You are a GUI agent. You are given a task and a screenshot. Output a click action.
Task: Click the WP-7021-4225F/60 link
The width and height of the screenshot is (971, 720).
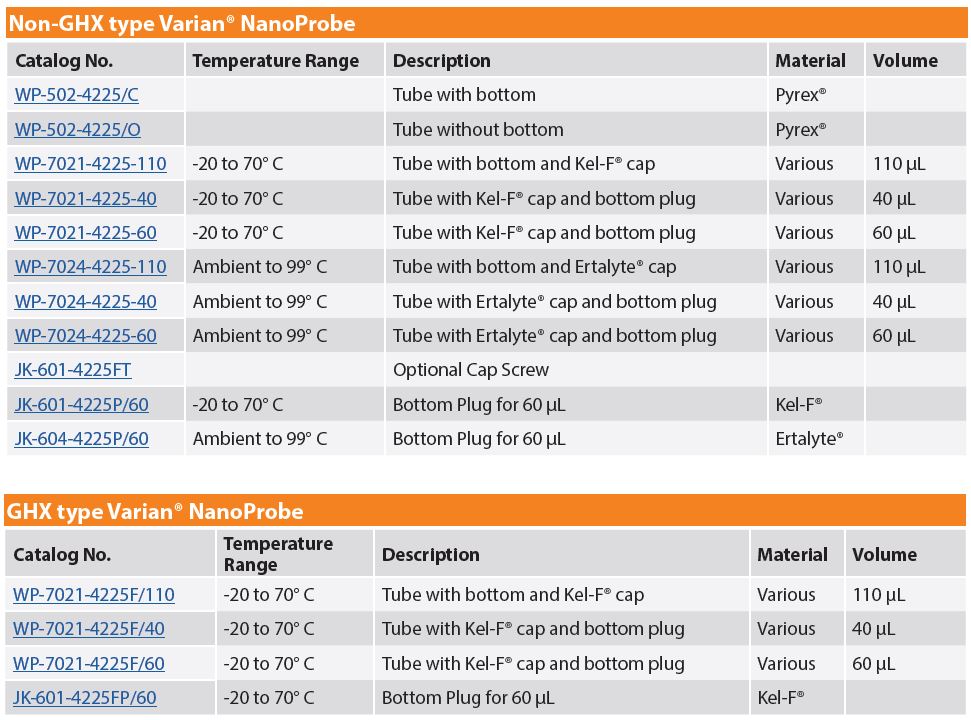click(89, 664)
